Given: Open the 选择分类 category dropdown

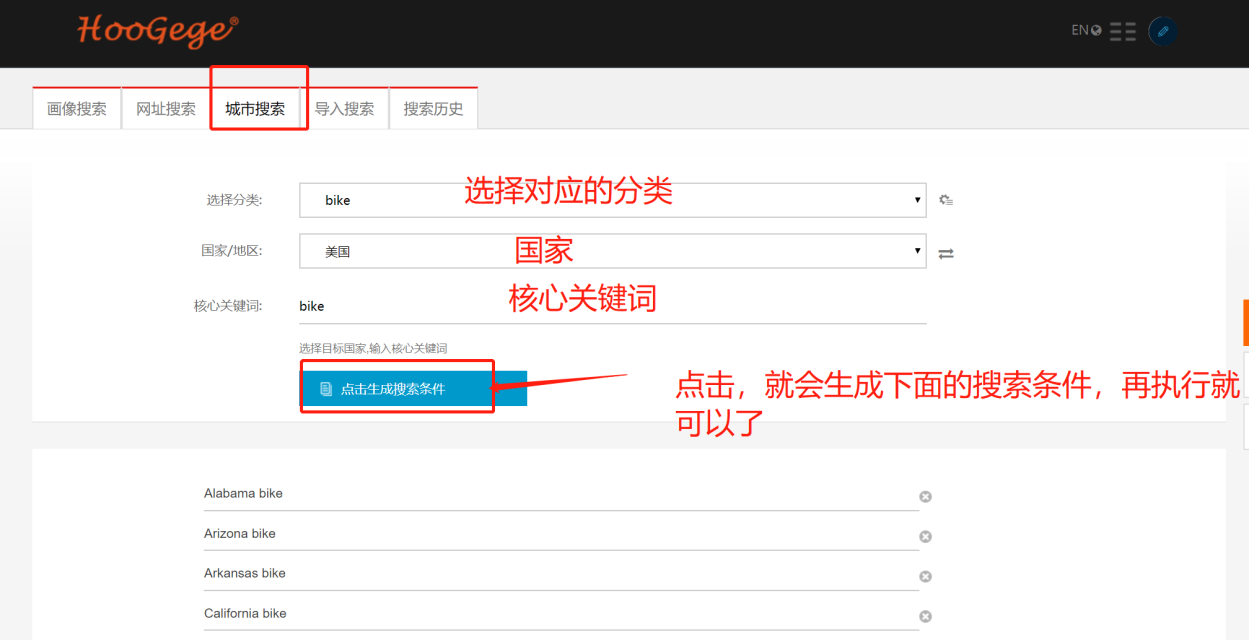Looking at the screenshot, I should tap(612, 200).
